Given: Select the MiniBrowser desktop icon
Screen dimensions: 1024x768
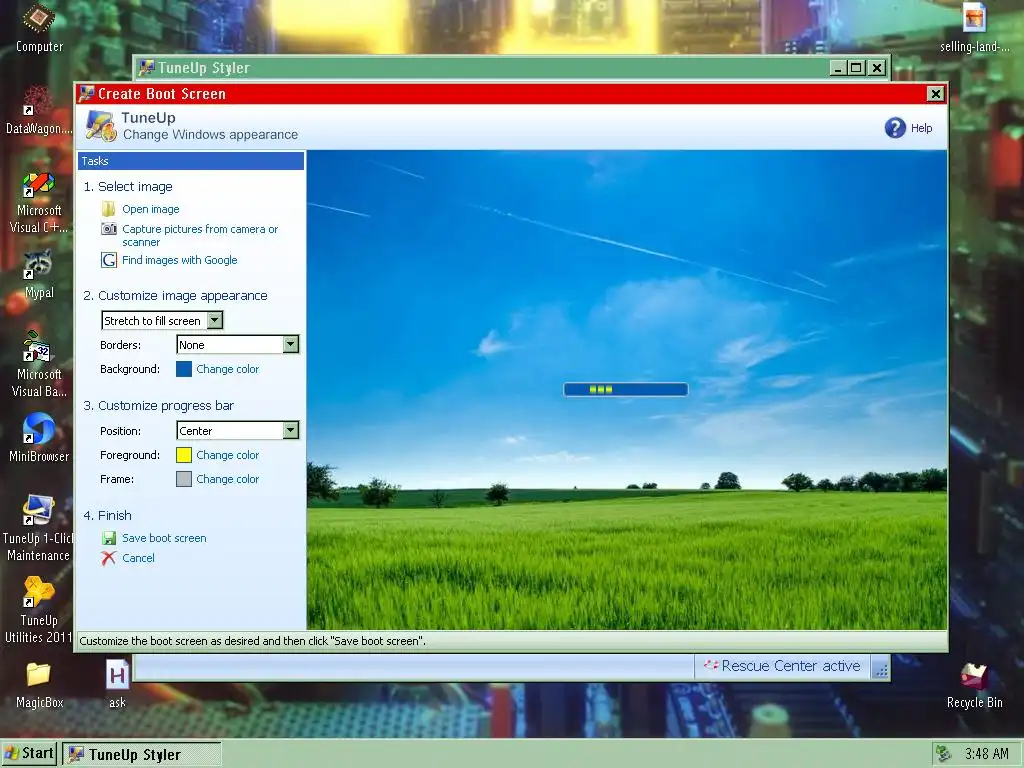Looking at the screenshot, I should (x=39, y=438).
